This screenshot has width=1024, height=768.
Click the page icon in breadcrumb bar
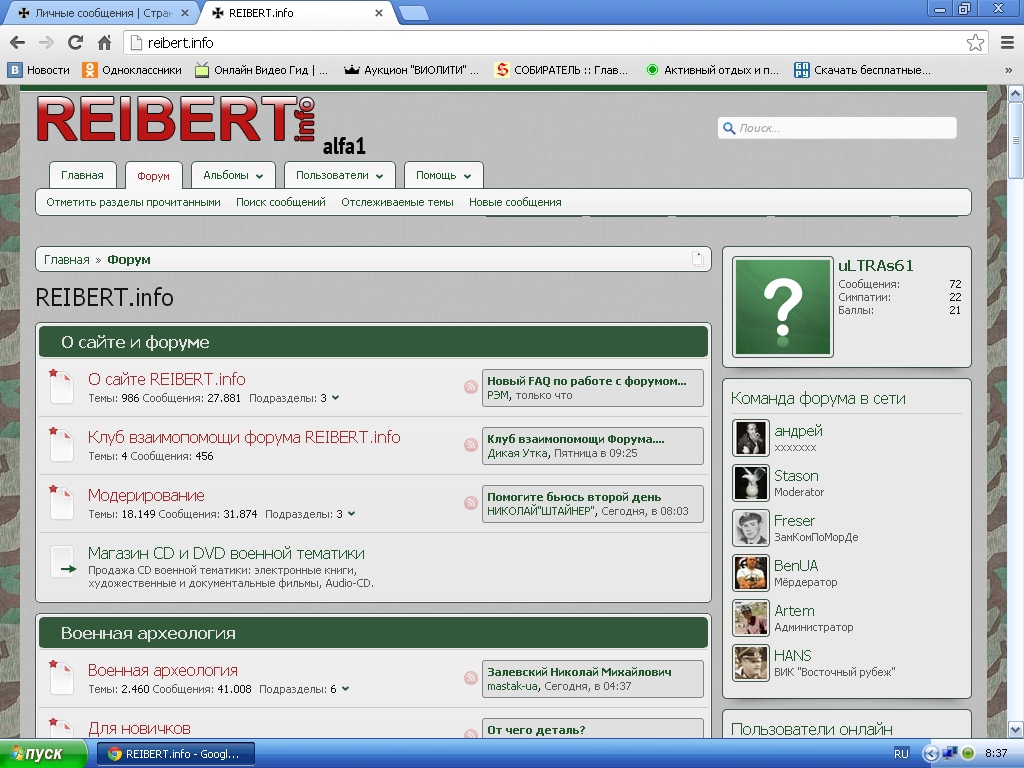(697, 259)
